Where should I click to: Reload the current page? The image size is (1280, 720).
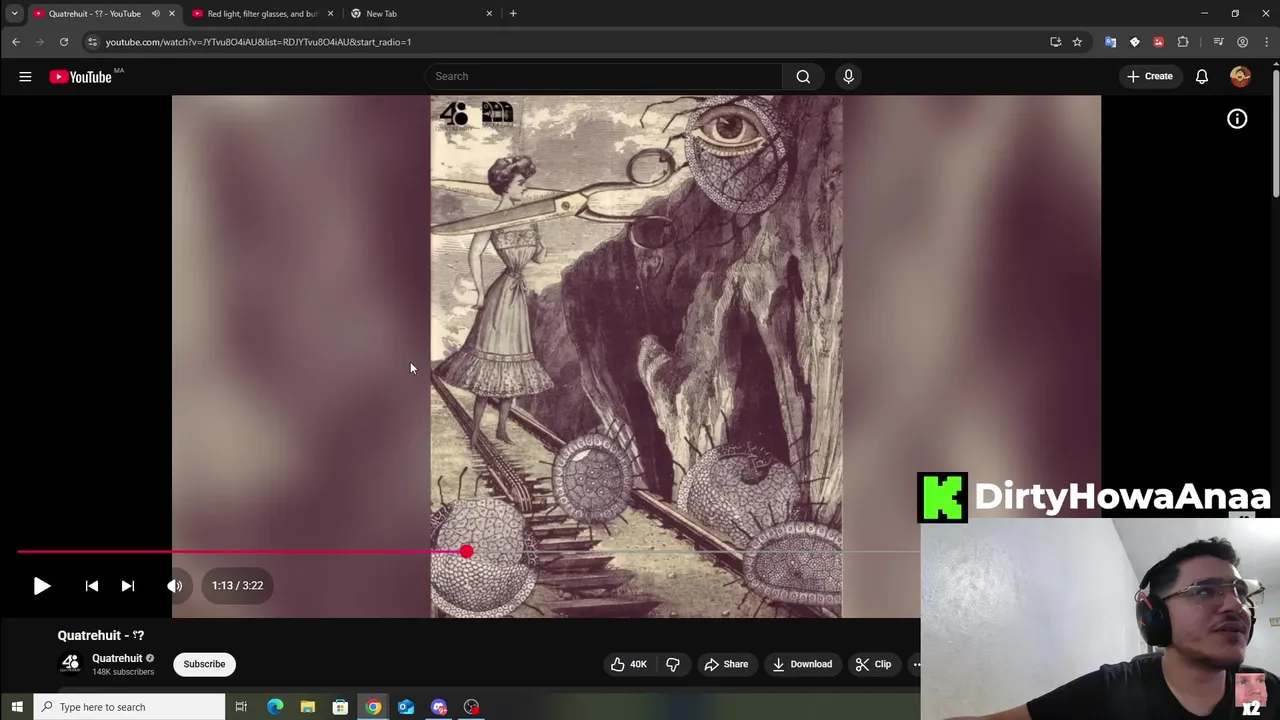pyautogui.click(x=63, y=42)
